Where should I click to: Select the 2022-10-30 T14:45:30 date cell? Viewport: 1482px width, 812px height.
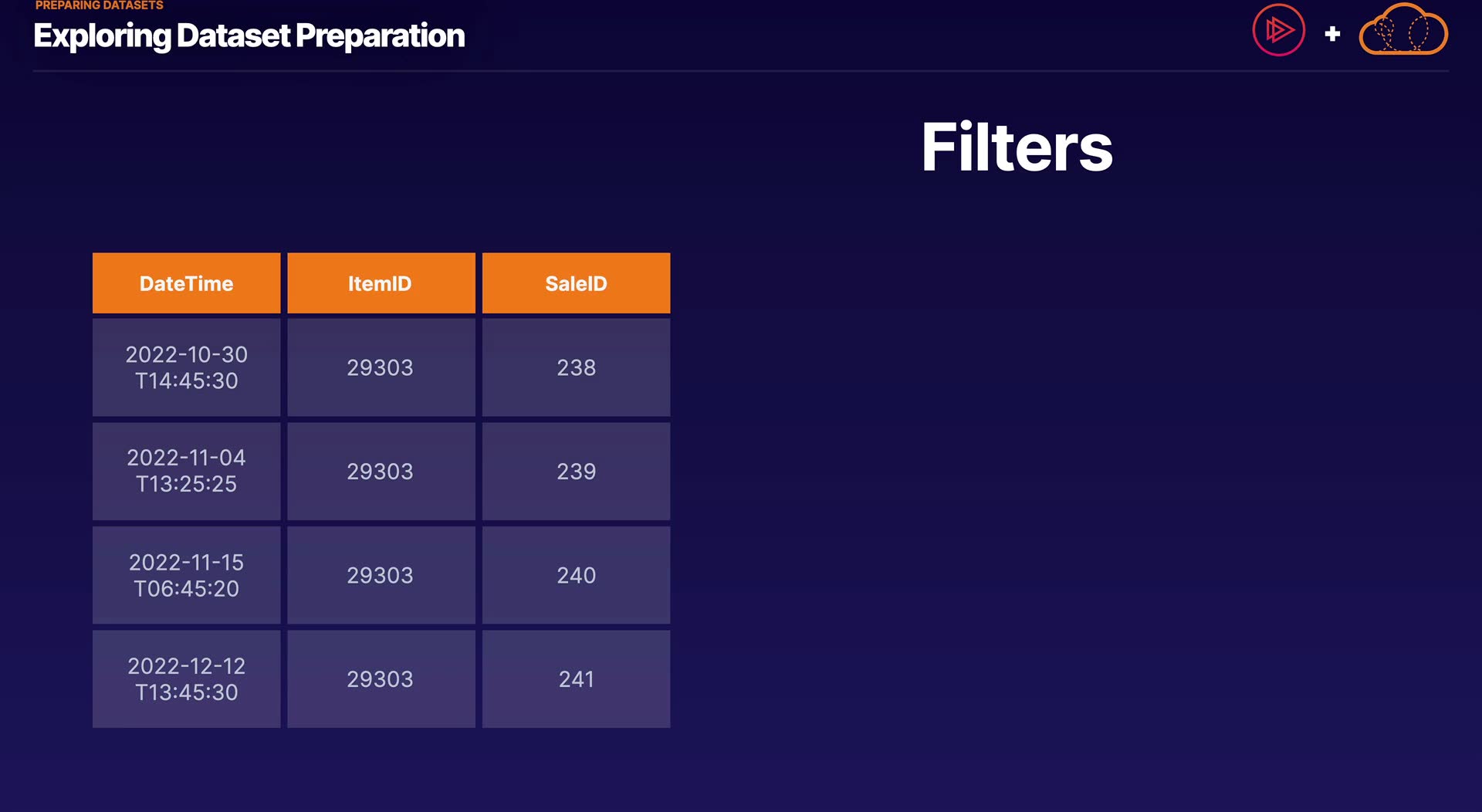coord(186,367)
